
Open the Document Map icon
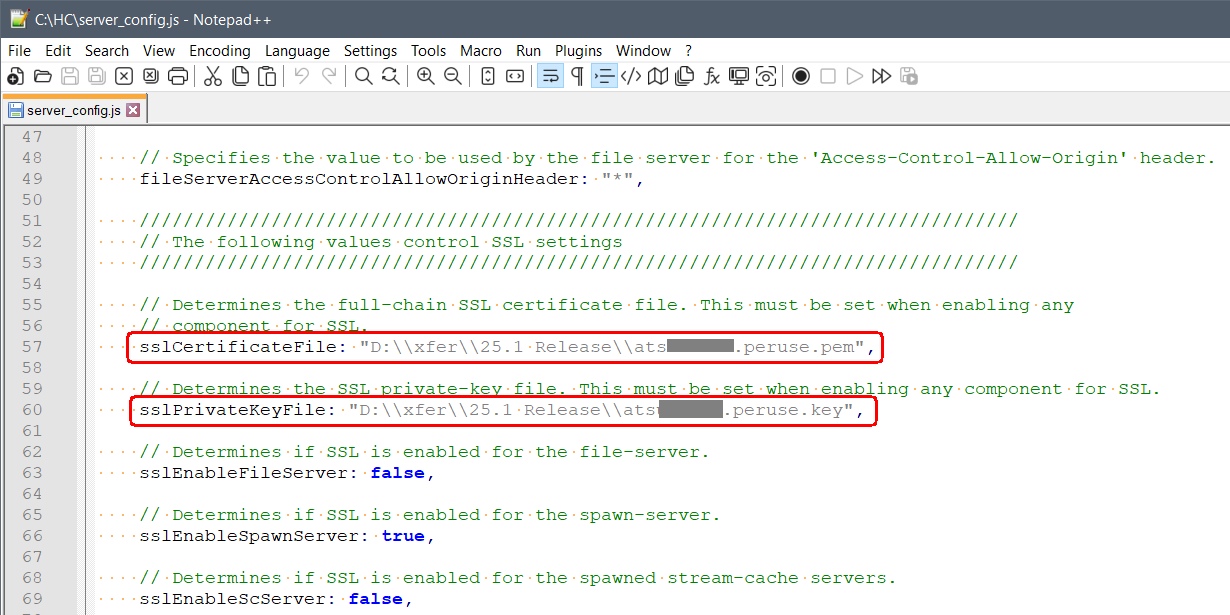click(658, 76)
